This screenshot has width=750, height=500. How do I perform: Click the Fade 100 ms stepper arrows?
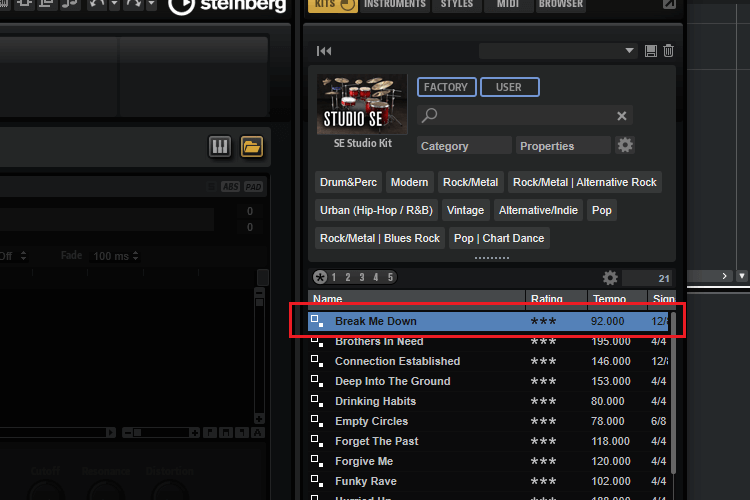(x=135, y=256)
